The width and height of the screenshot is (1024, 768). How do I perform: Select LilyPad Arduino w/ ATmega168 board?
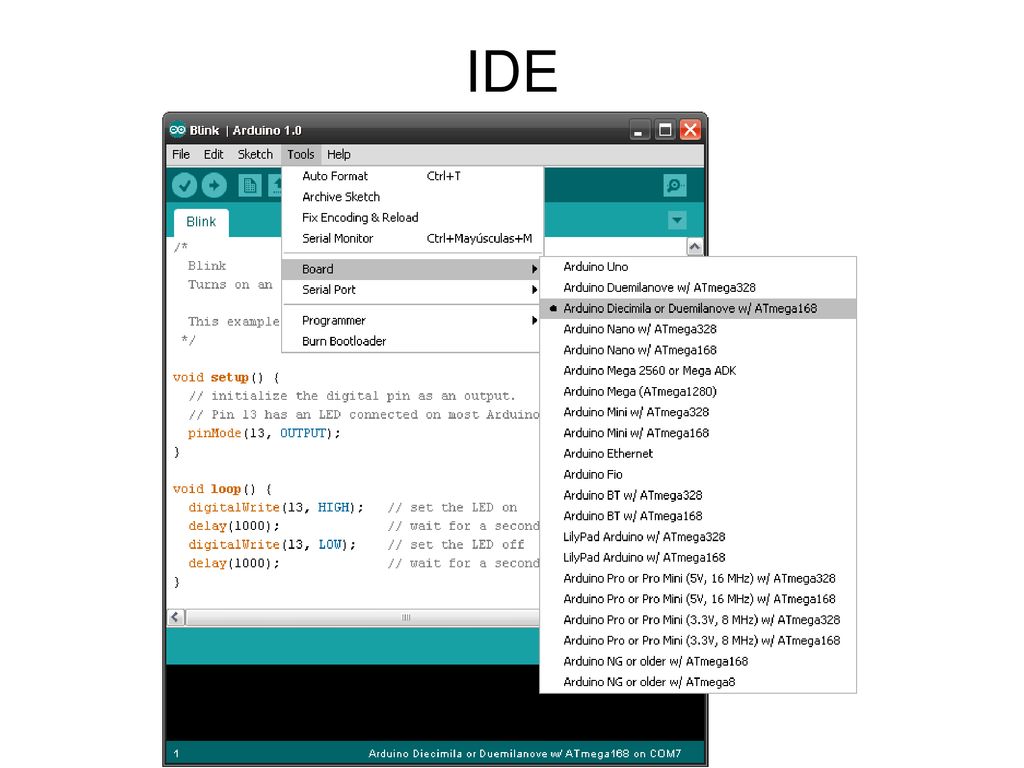(698, 558)
